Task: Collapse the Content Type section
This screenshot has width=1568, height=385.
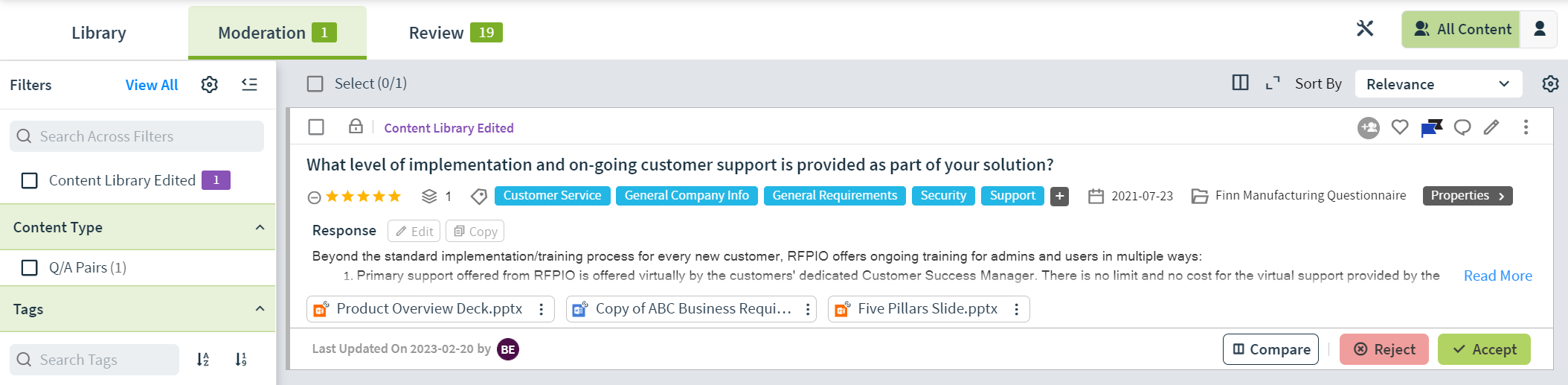Action: pyautogui.click(x=260, y=227)
